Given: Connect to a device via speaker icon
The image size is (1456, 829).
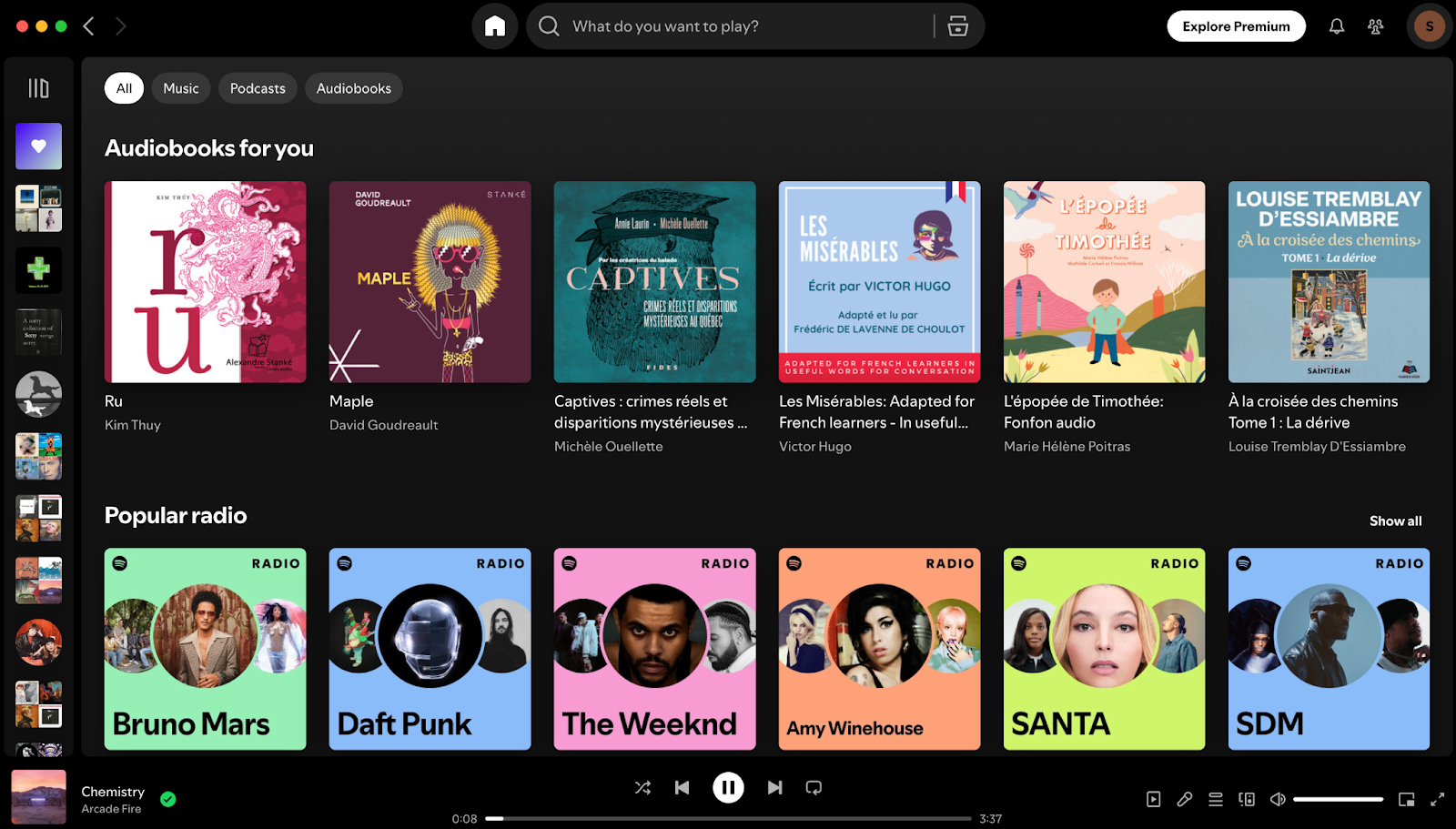Looking at the screenshot, I should (x=1247, y=798).
